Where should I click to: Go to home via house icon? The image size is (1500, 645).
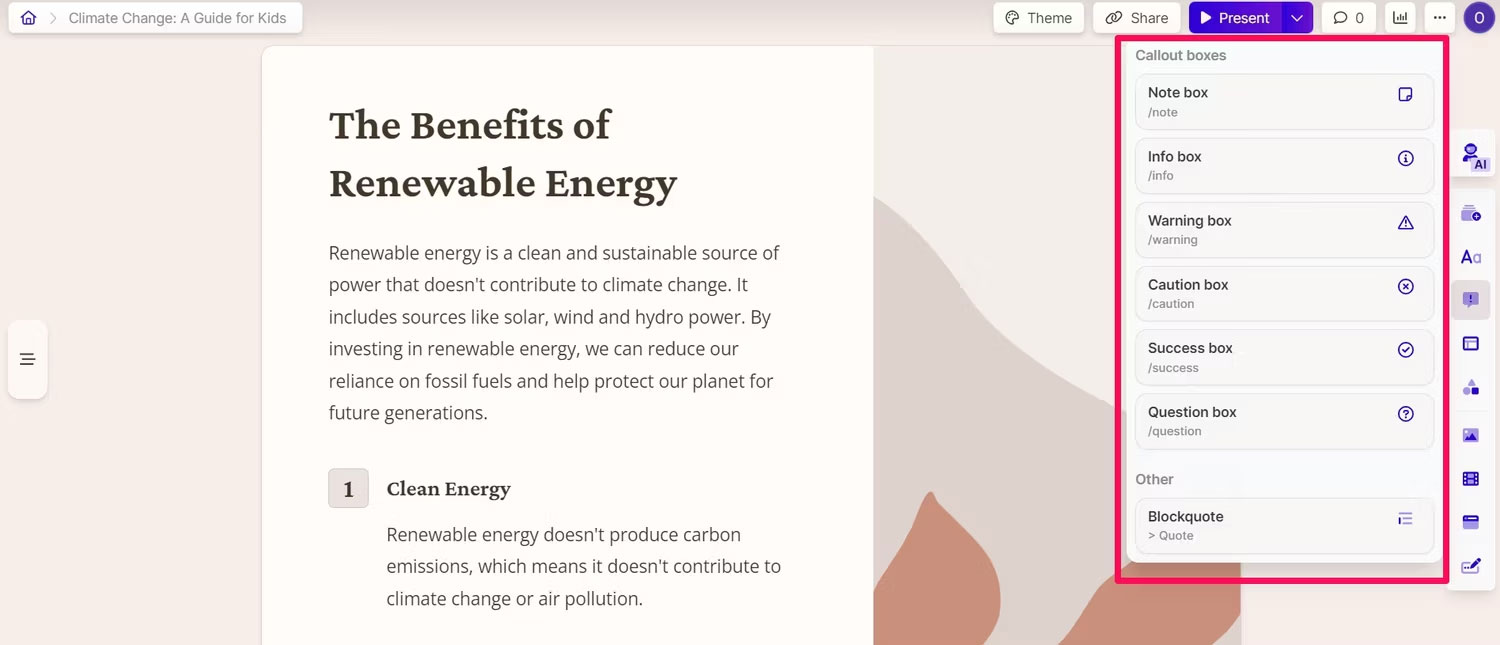(29, 18)
